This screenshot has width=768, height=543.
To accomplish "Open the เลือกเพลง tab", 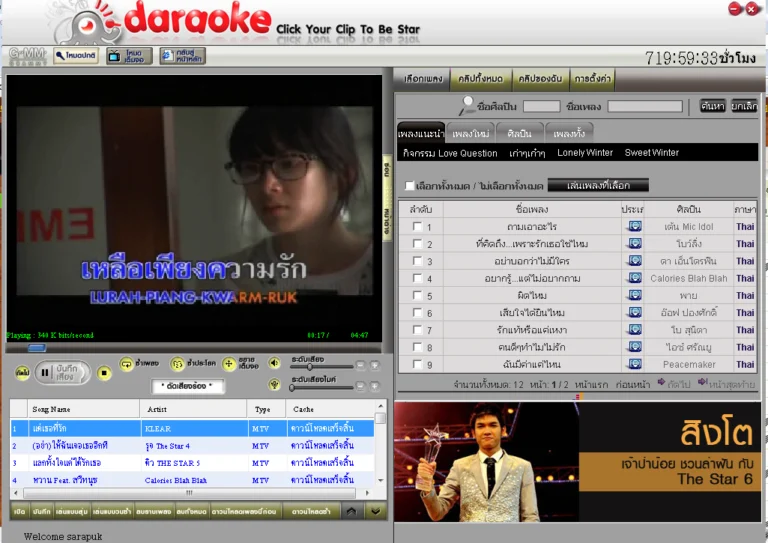I will (423, 79).
